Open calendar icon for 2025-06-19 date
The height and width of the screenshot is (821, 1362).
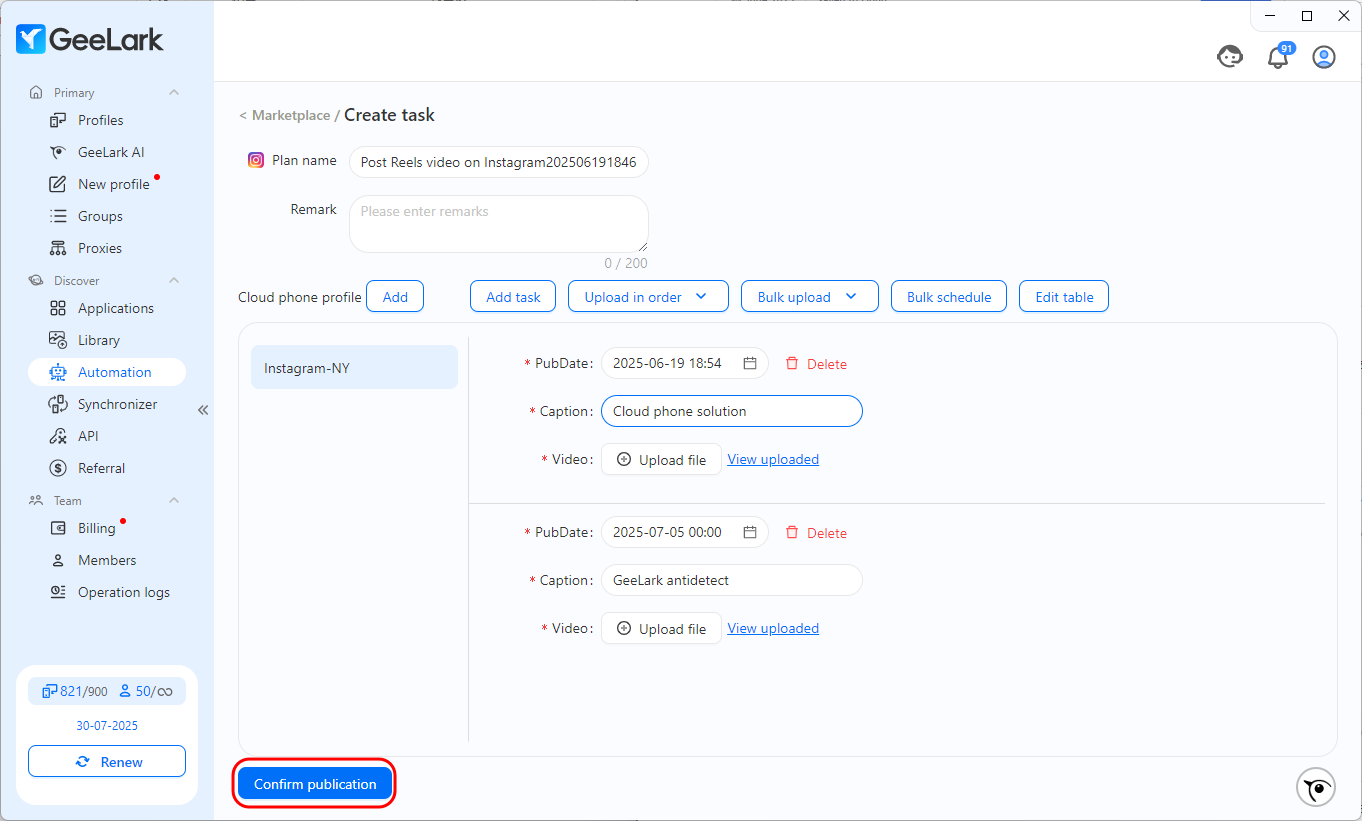[750, 363]
